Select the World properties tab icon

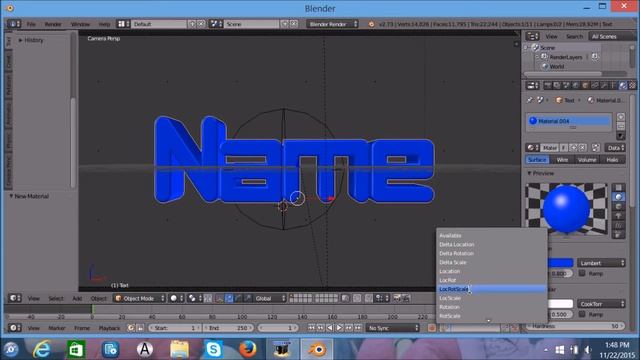[576, 85]
